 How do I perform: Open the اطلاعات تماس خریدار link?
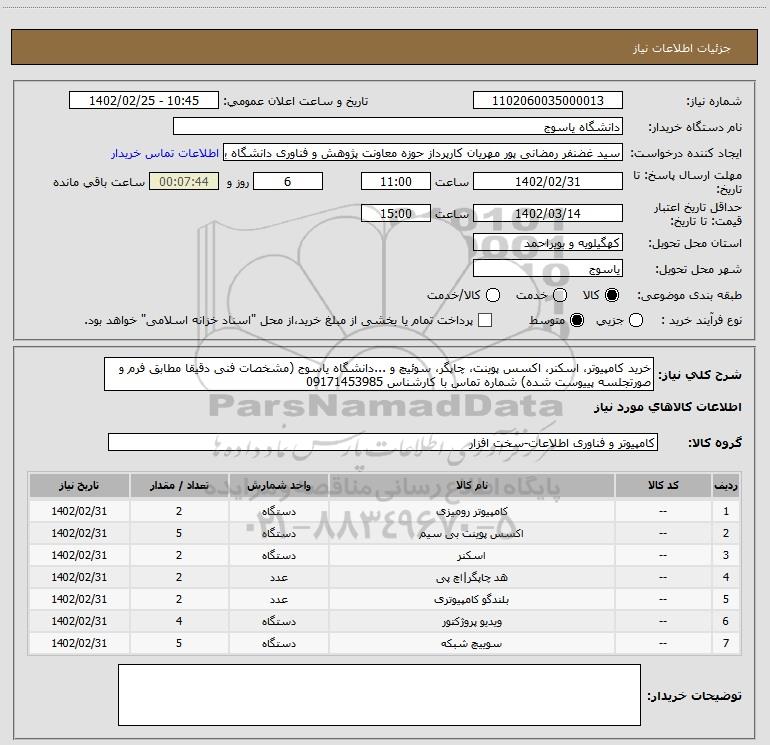pyautogui.click(x=165, y=153)
